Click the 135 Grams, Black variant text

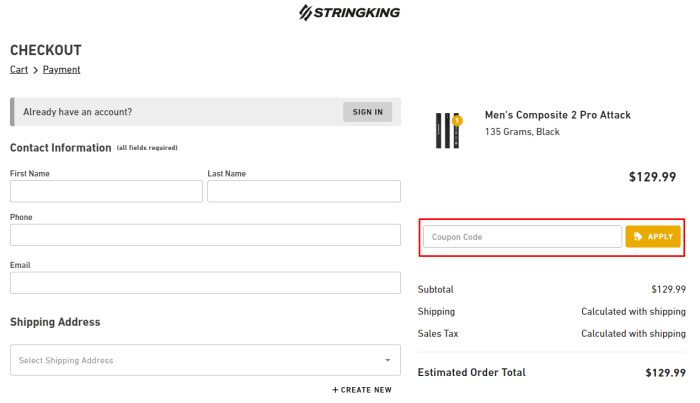pos(522,132)
